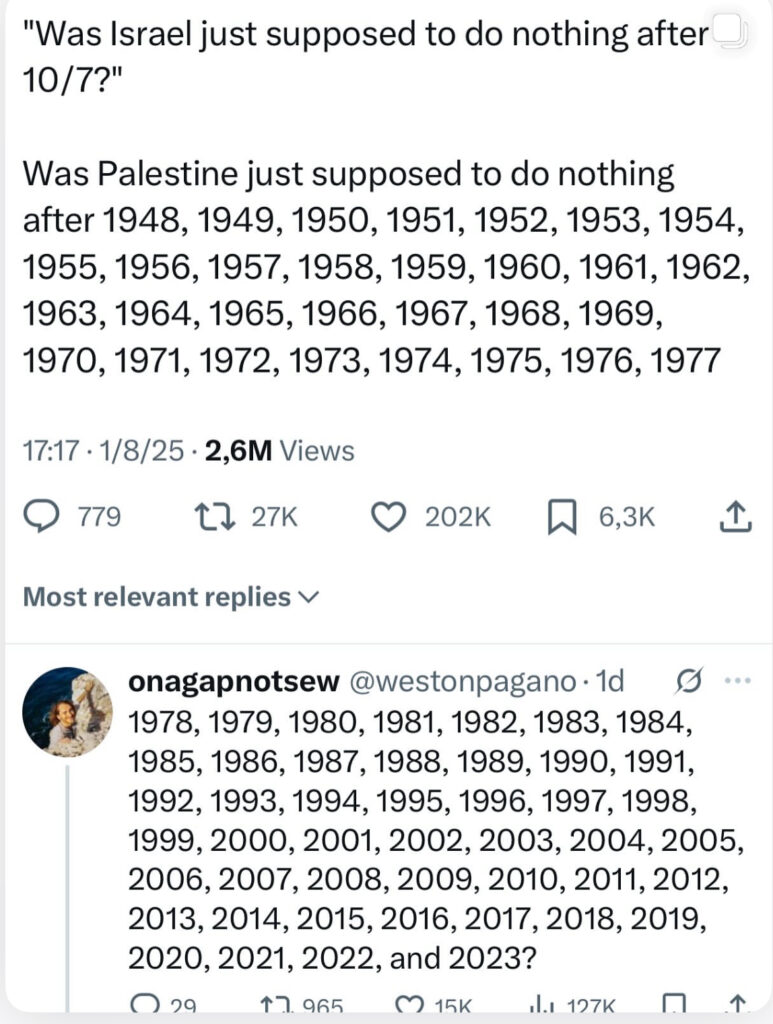Open the onagapnotsew display name
Image resolution: width=773 pixels, height=1024 pixels.
(233, 682)
